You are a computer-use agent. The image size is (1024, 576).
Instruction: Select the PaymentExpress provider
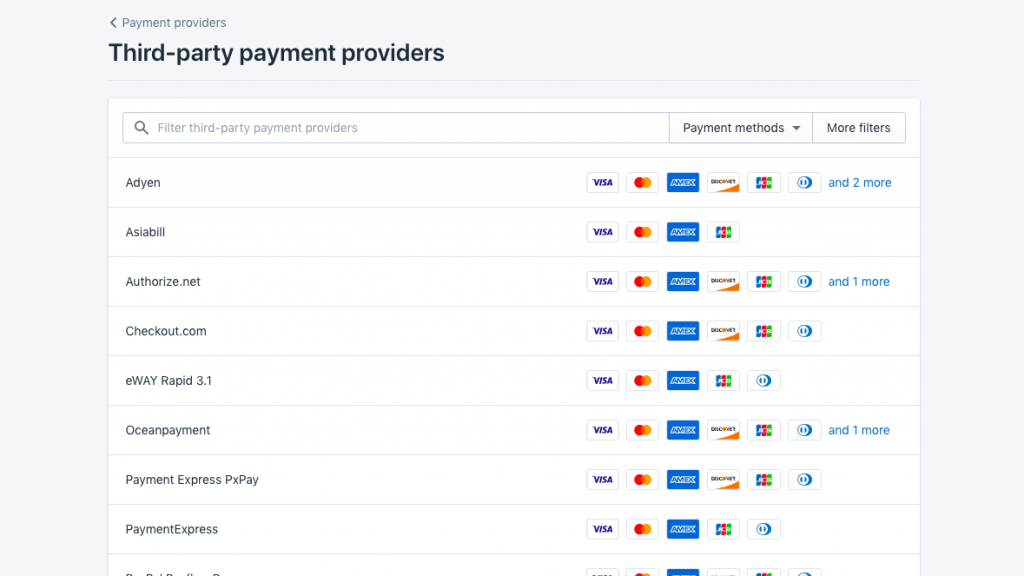tap(514, 530)
